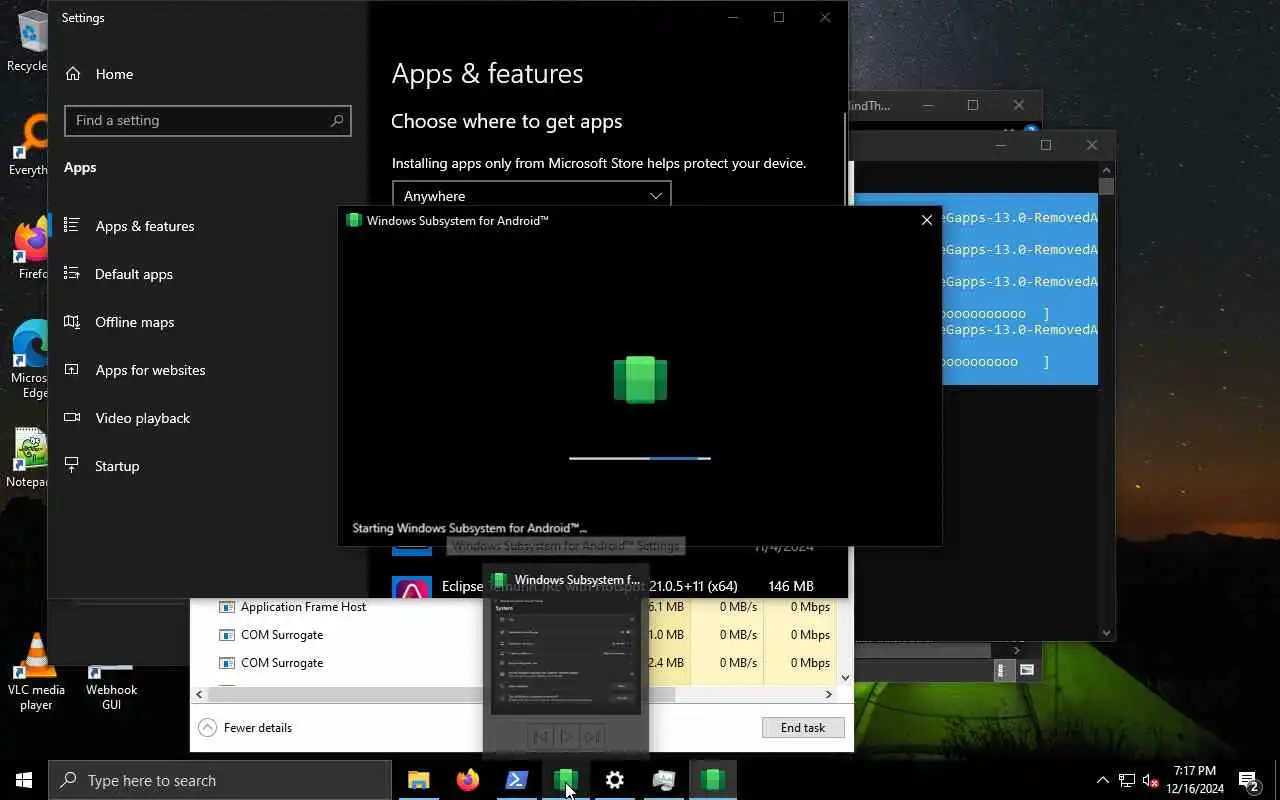Maximize the PowerShell window
The height and width of the screenshot is (800, 1280).
[x=1046, y=145]
